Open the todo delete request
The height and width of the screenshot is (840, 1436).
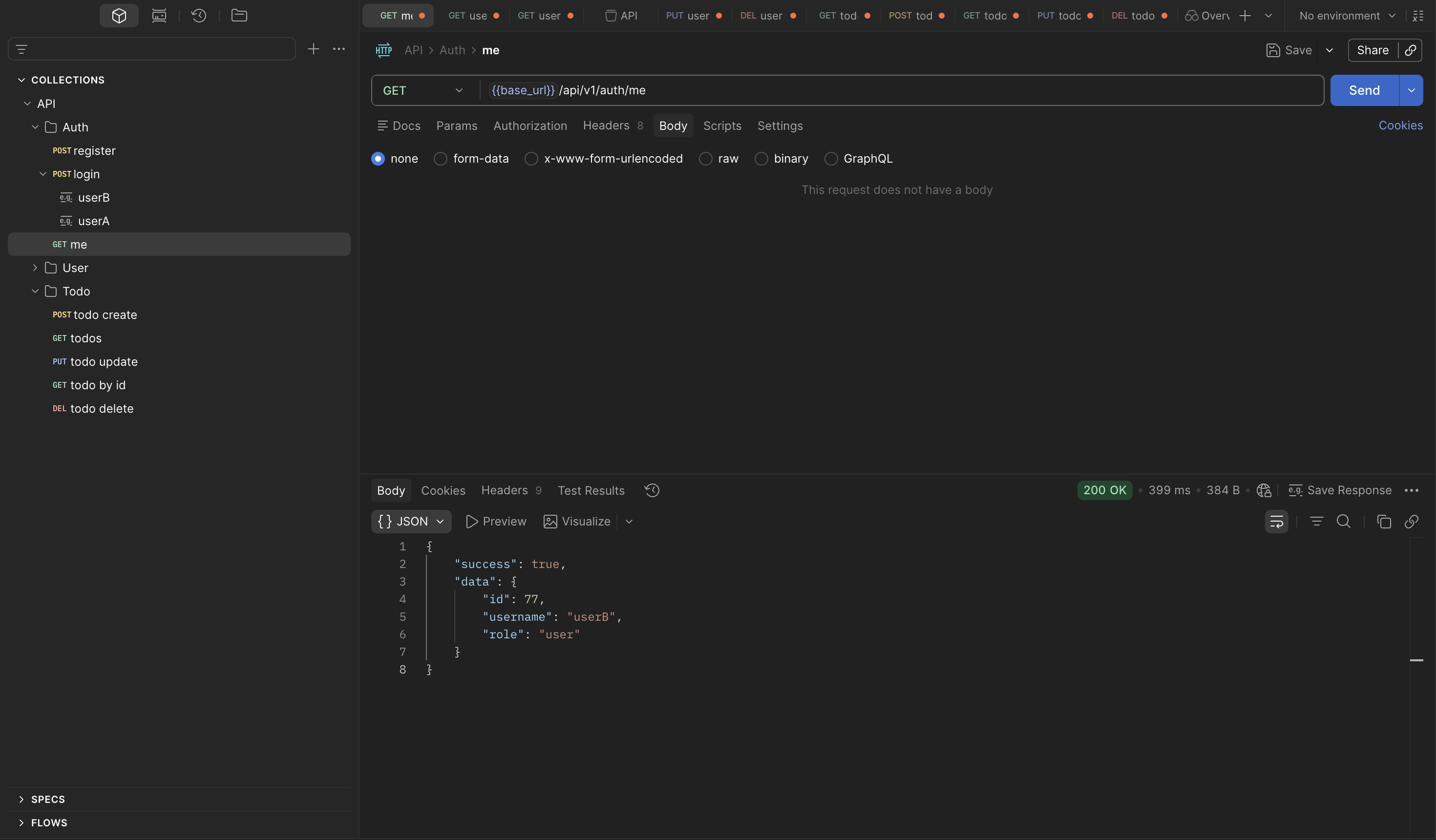179,409
